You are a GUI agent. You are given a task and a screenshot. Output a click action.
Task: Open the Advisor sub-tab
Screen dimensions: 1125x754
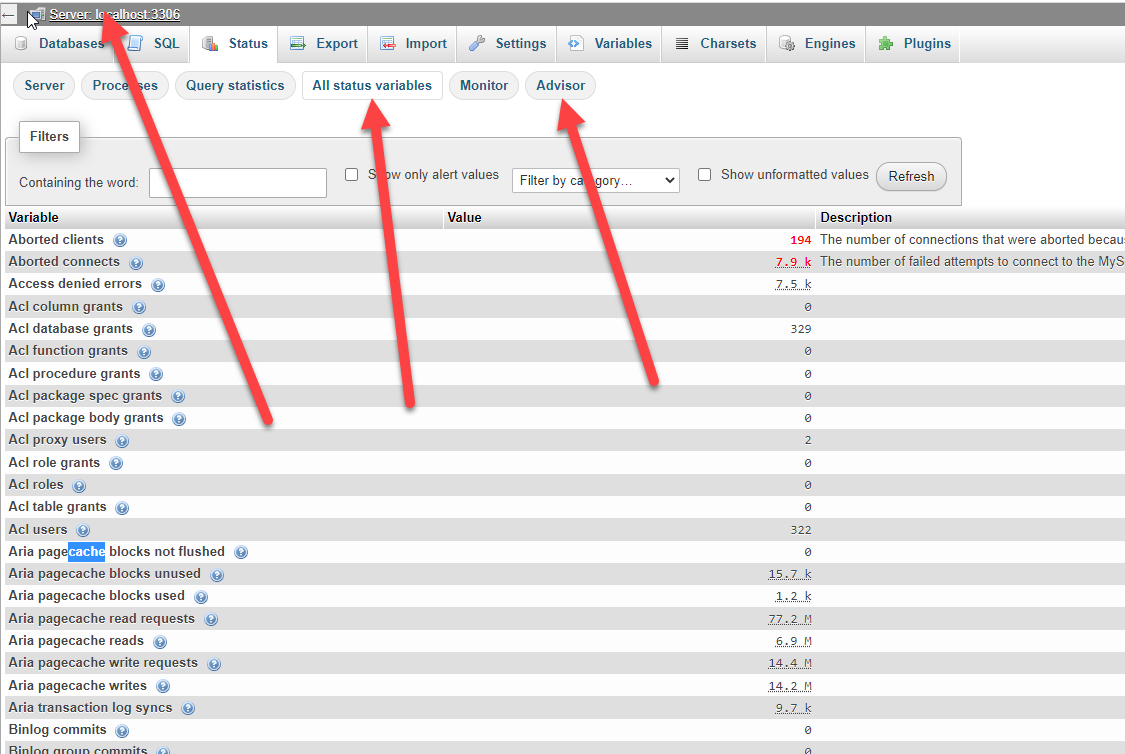pos(560,85)
